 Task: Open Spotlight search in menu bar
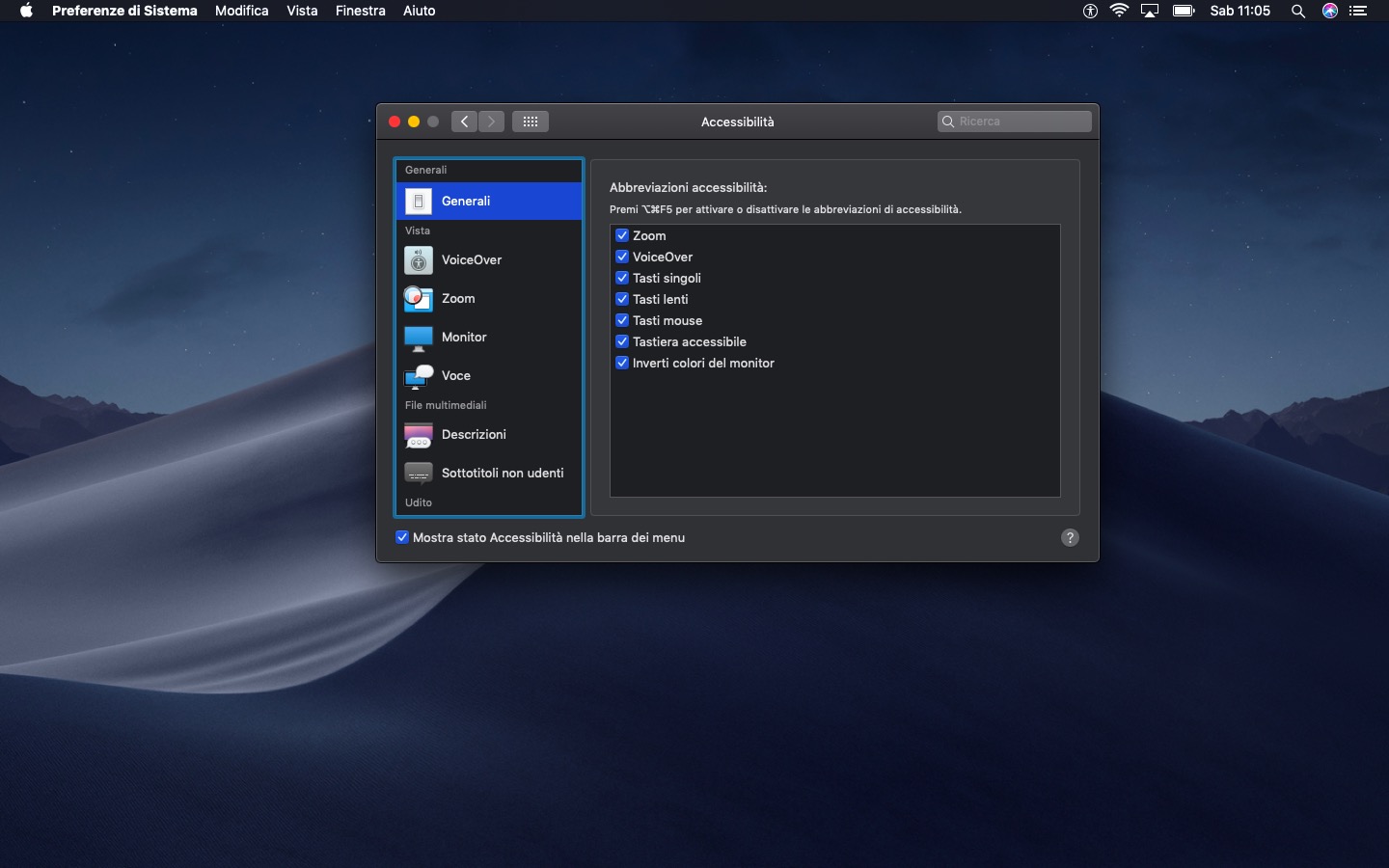1298,12
